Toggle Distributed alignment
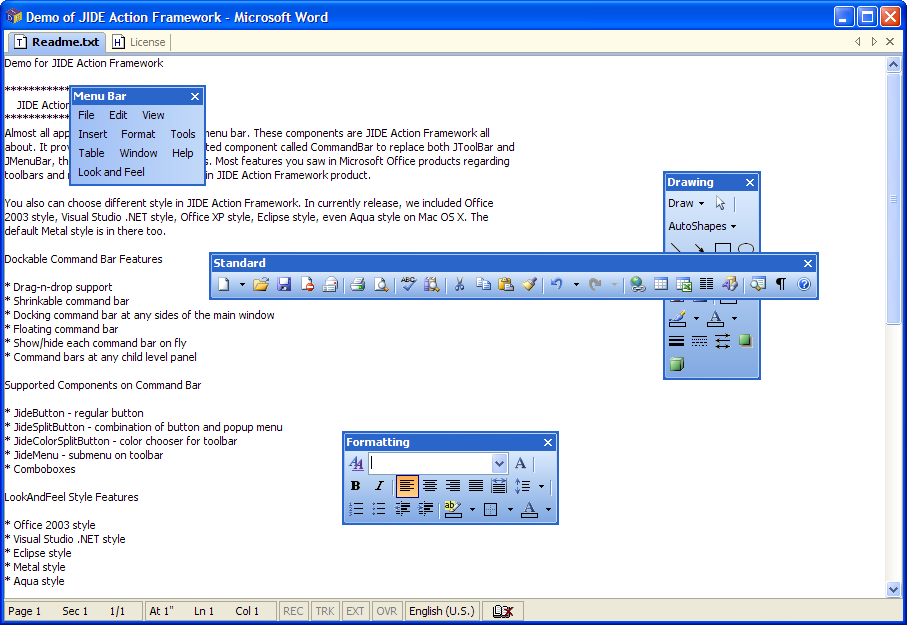Viewport: 907px width, 625px height. (x=499, y=486)
